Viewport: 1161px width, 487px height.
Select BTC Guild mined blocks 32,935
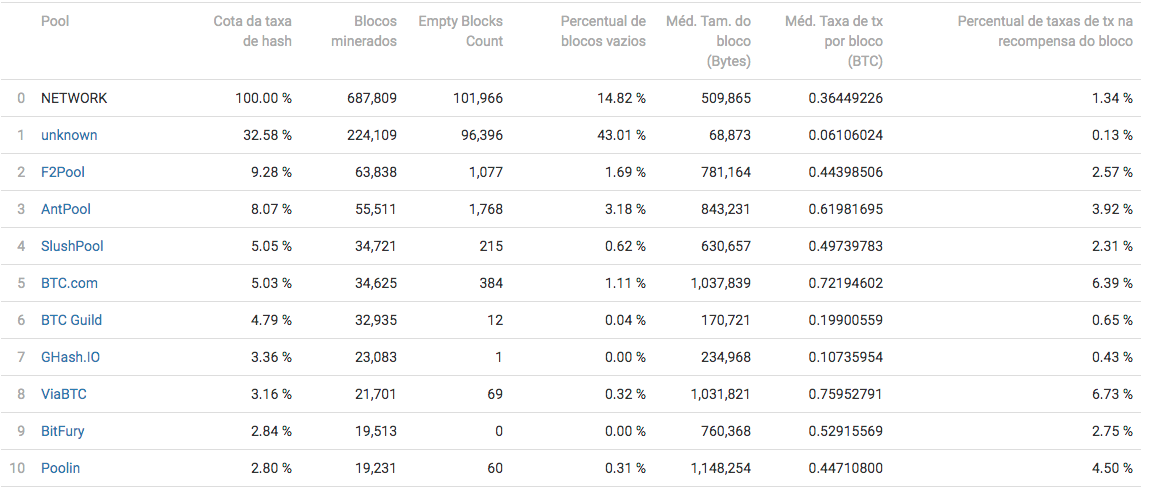(x=376, y=320)
